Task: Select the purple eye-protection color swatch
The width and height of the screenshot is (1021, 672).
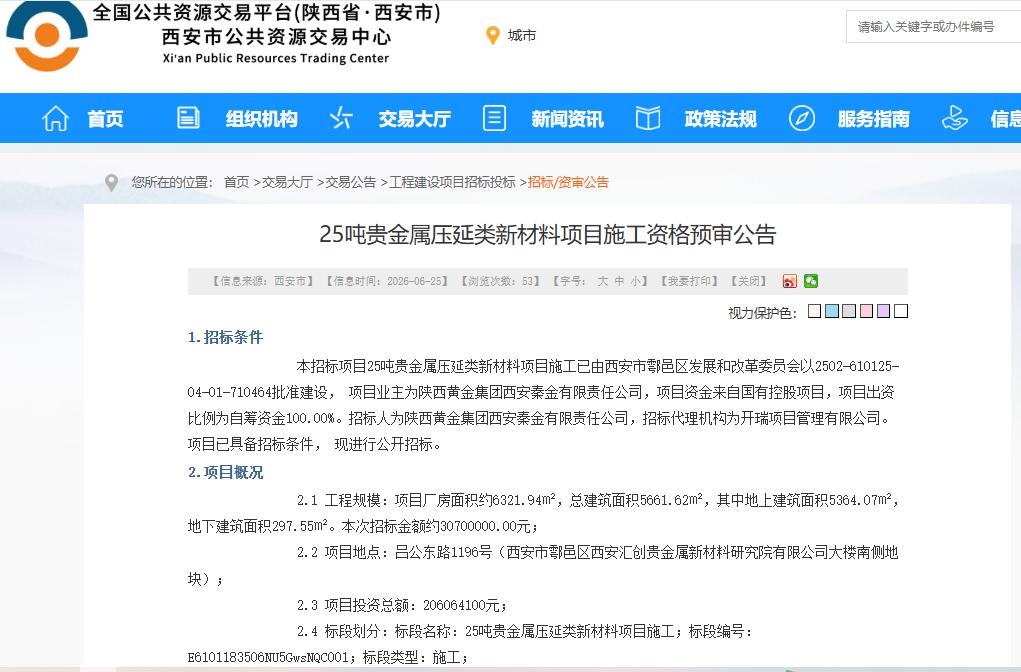Action: 884,311
